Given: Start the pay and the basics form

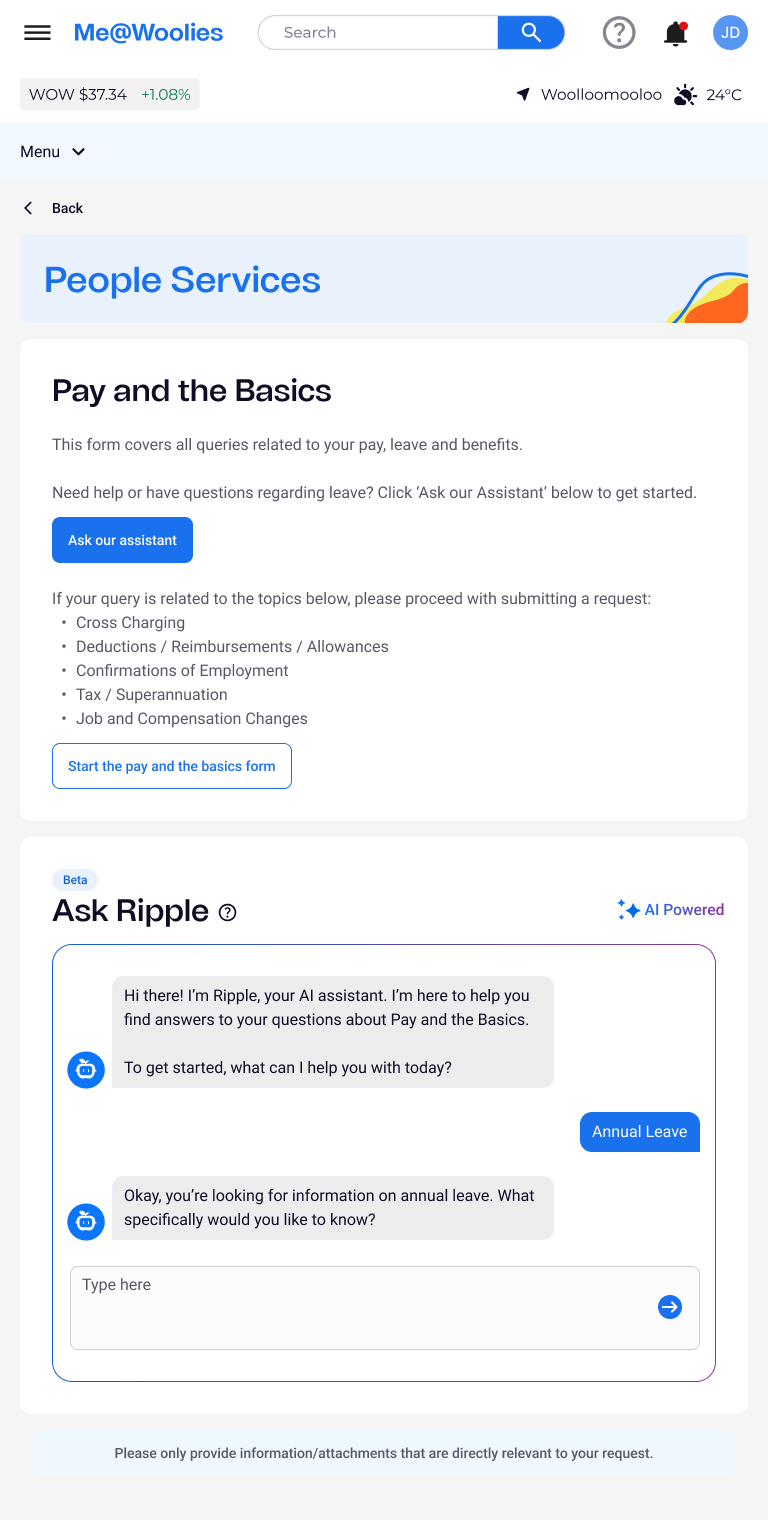Looking at the screenshot, I should tap(172, 766).
